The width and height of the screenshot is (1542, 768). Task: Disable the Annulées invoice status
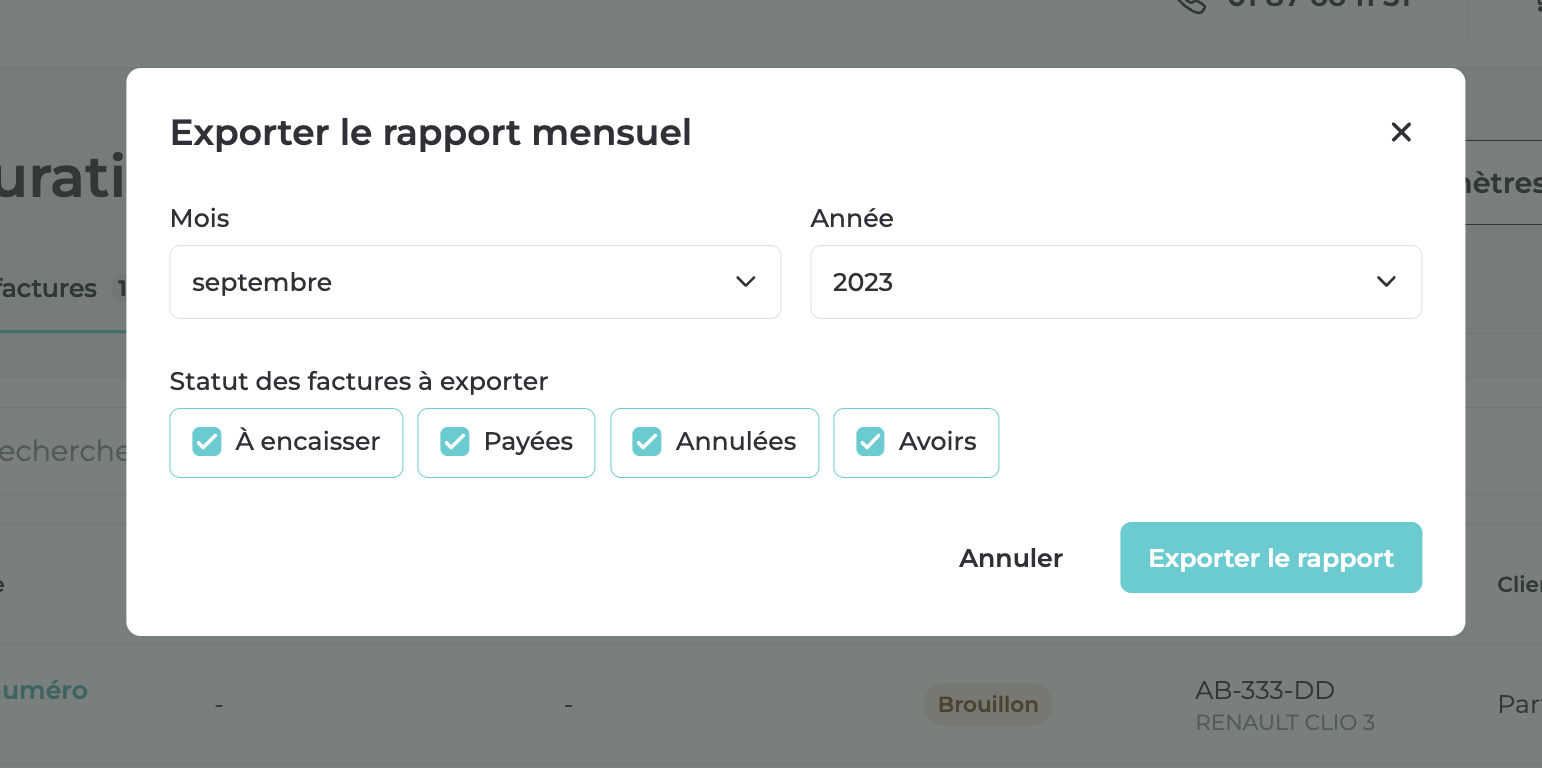647,442
